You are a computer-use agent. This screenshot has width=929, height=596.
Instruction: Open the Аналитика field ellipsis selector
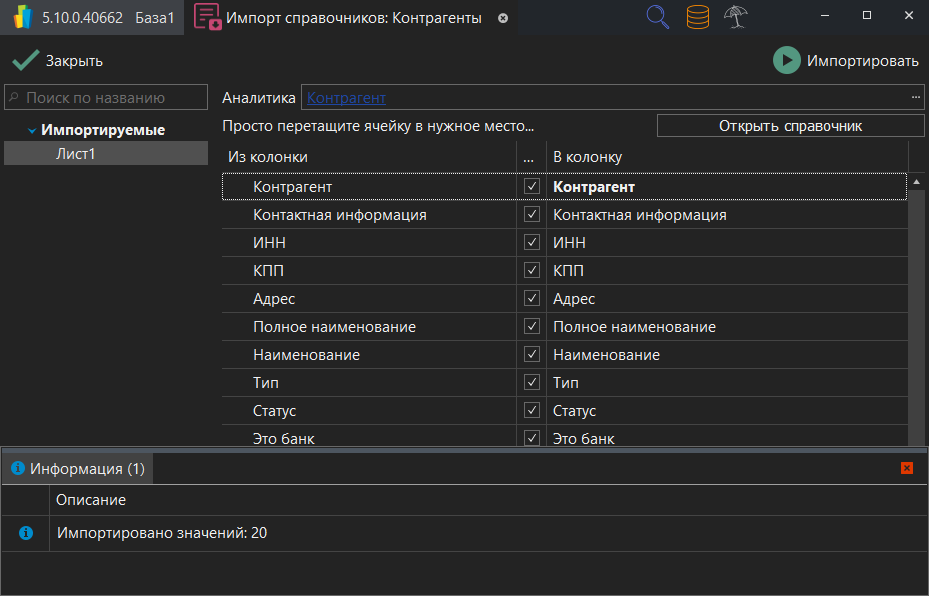click(x=915, y=98)
